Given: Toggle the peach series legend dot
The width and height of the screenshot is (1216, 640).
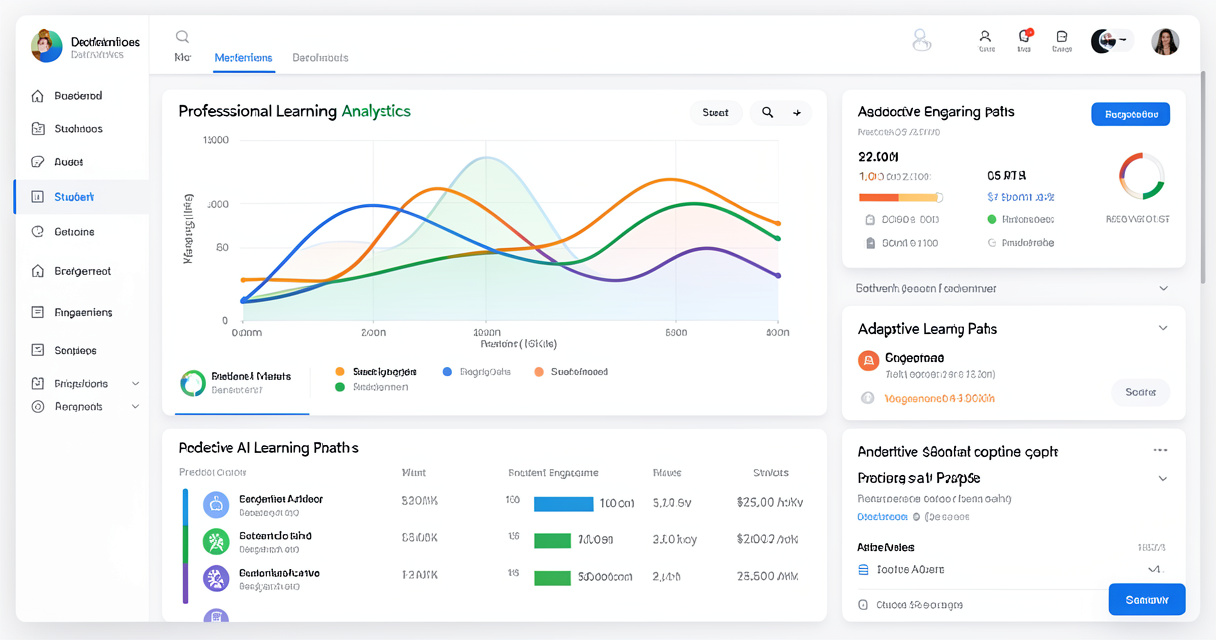Looking at the screenshot, I should [539, 371].
